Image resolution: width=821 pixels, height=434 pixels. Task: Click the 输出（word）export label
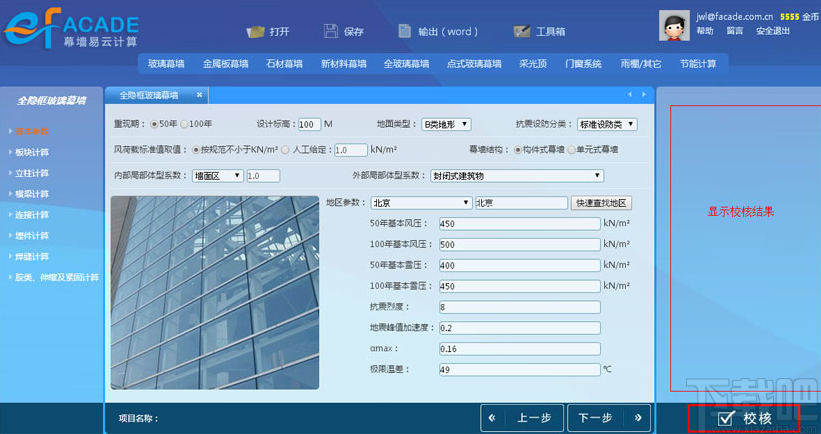point(448,32)
